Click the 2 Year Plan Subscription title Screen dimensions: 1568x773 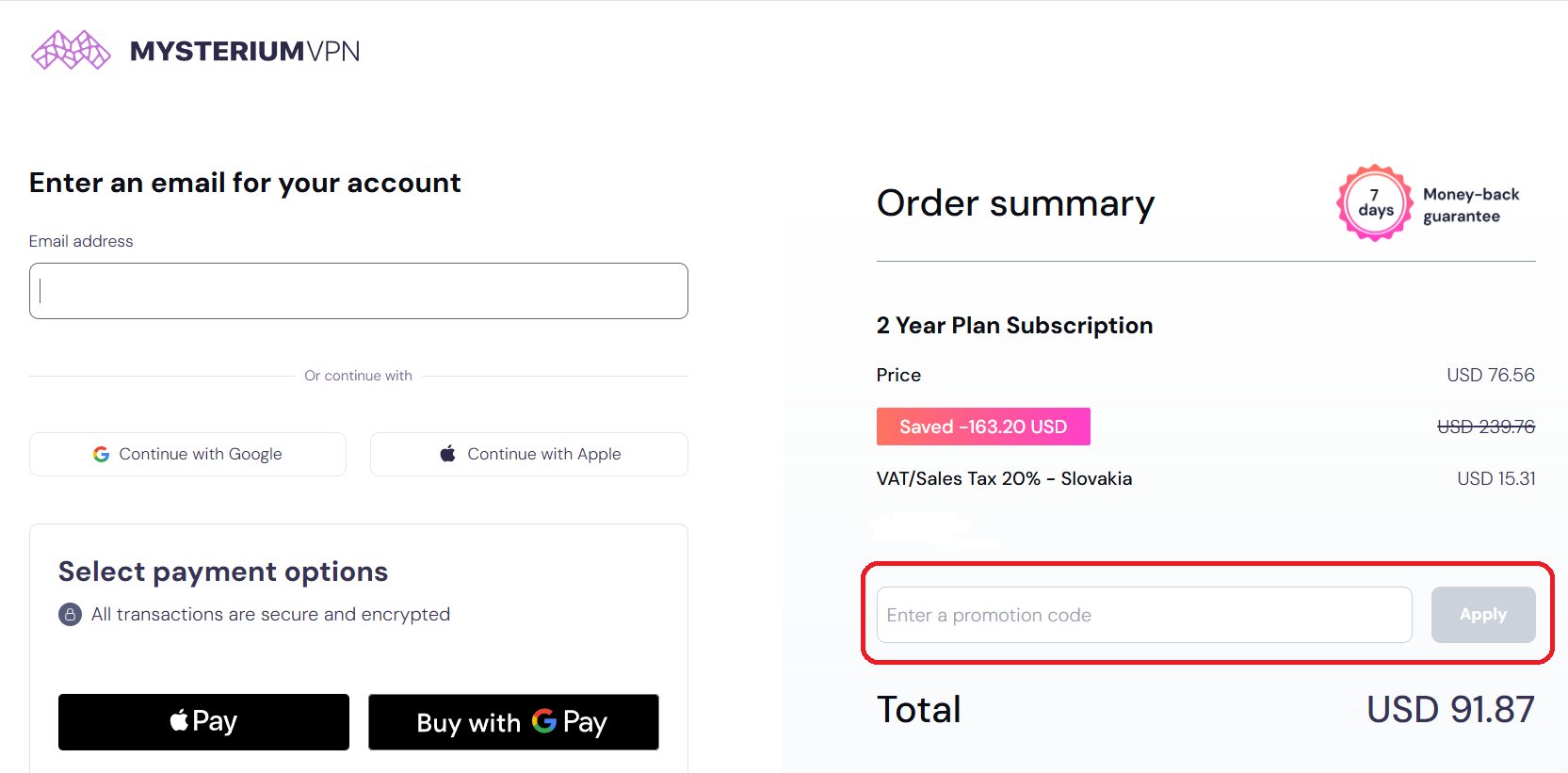1014,326
